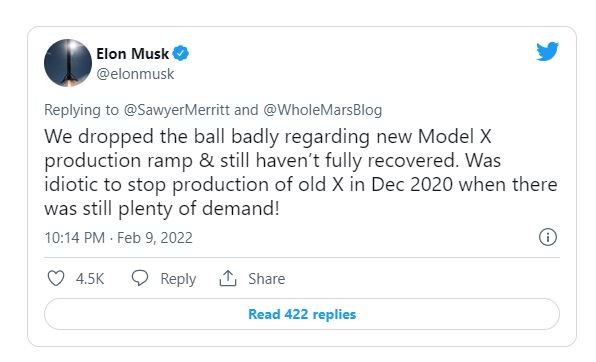
Task: Click the Twitter bird logo
Action: coord(547,51)
